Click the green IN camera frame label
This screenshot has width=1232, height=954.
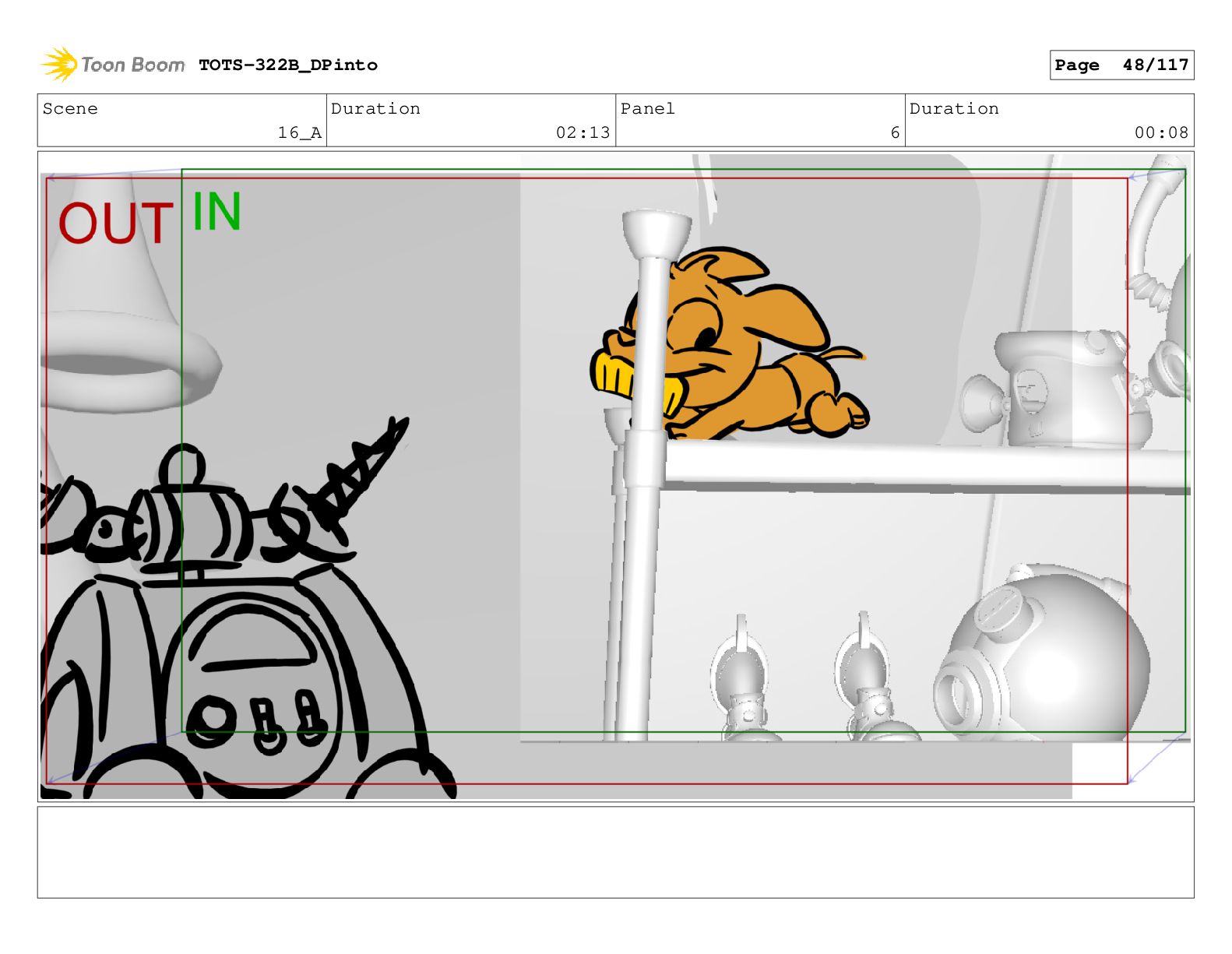216,212
